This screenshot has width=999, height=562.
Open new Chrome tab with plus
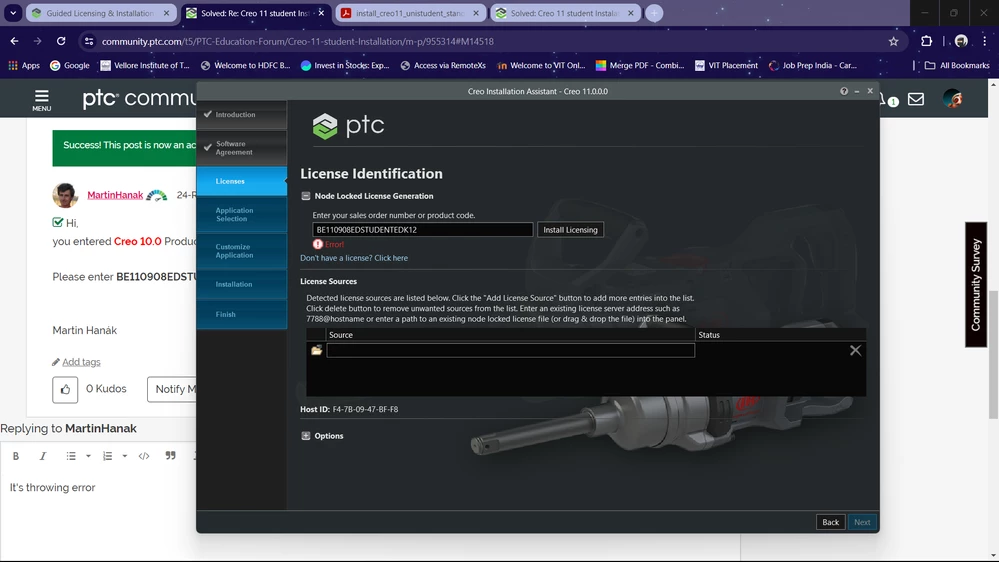[654, 13]
